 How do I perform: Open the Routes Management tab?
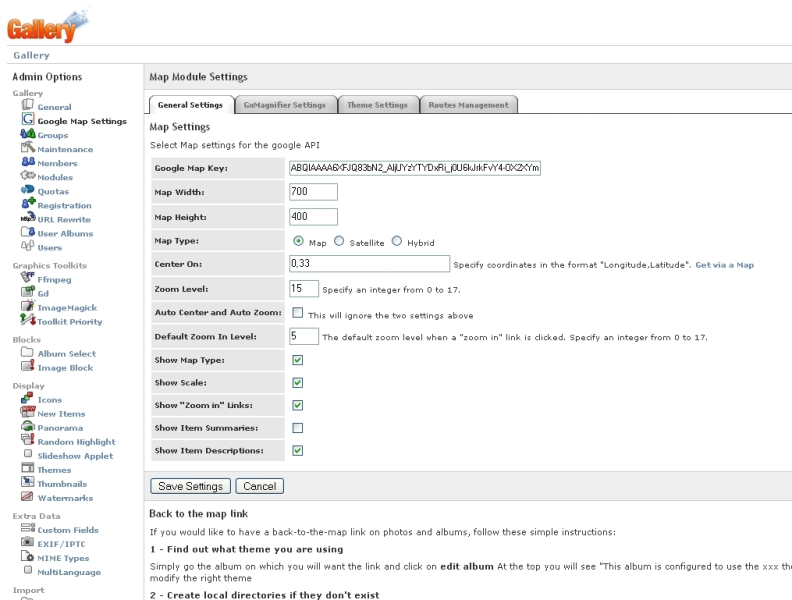(468, 105)
